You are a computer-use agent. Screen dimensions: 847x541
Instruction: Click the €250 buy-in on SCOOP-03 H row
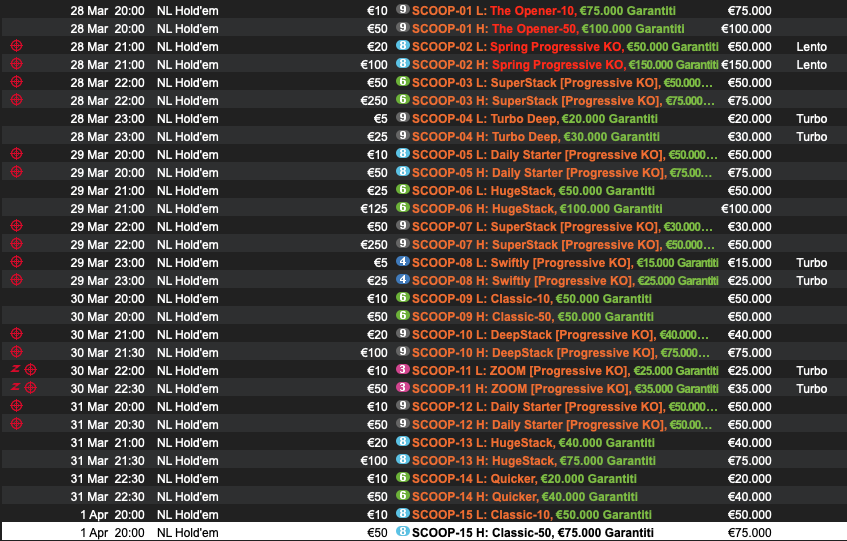click(x=374, y=101)
